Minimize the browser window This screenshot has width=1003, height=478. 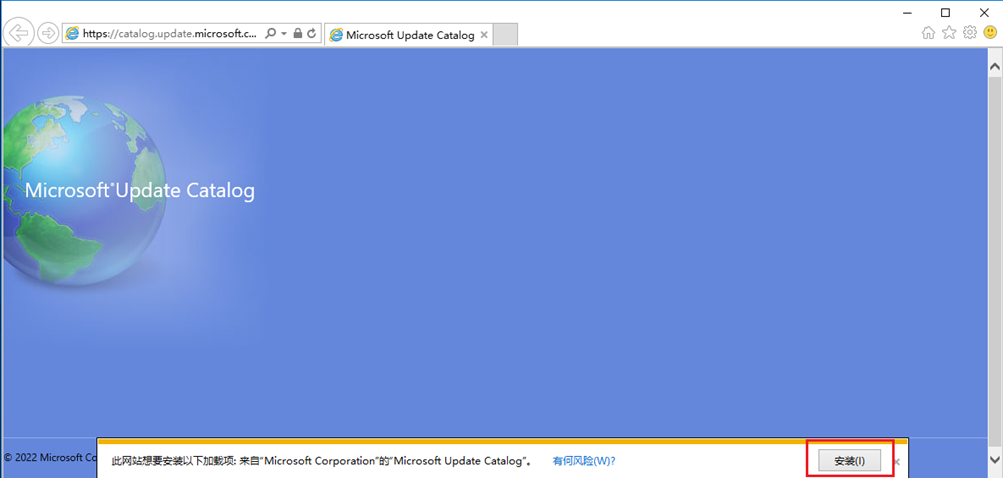point(907,12)
